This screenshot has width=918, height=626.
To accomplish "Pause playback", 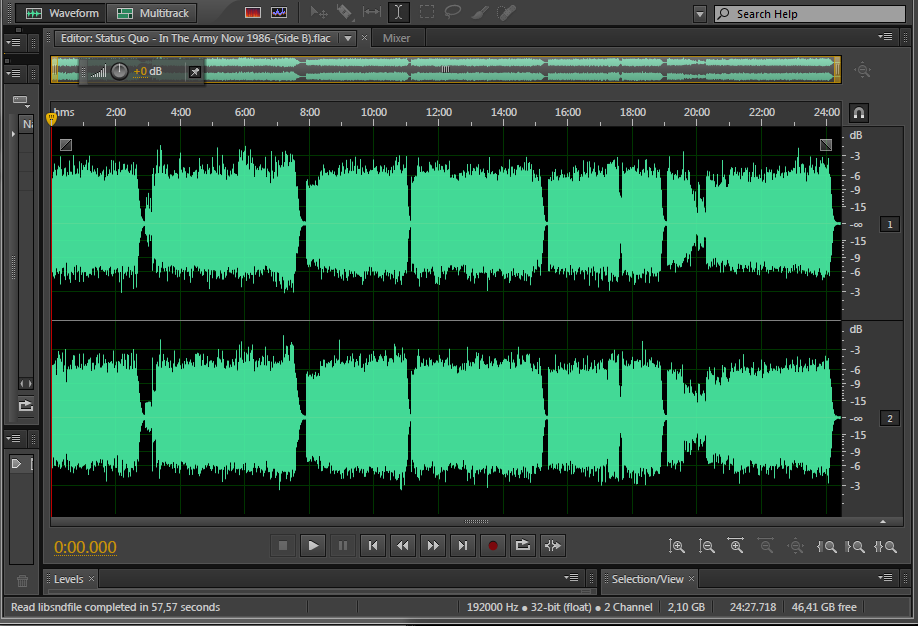I will coord(342,546).
